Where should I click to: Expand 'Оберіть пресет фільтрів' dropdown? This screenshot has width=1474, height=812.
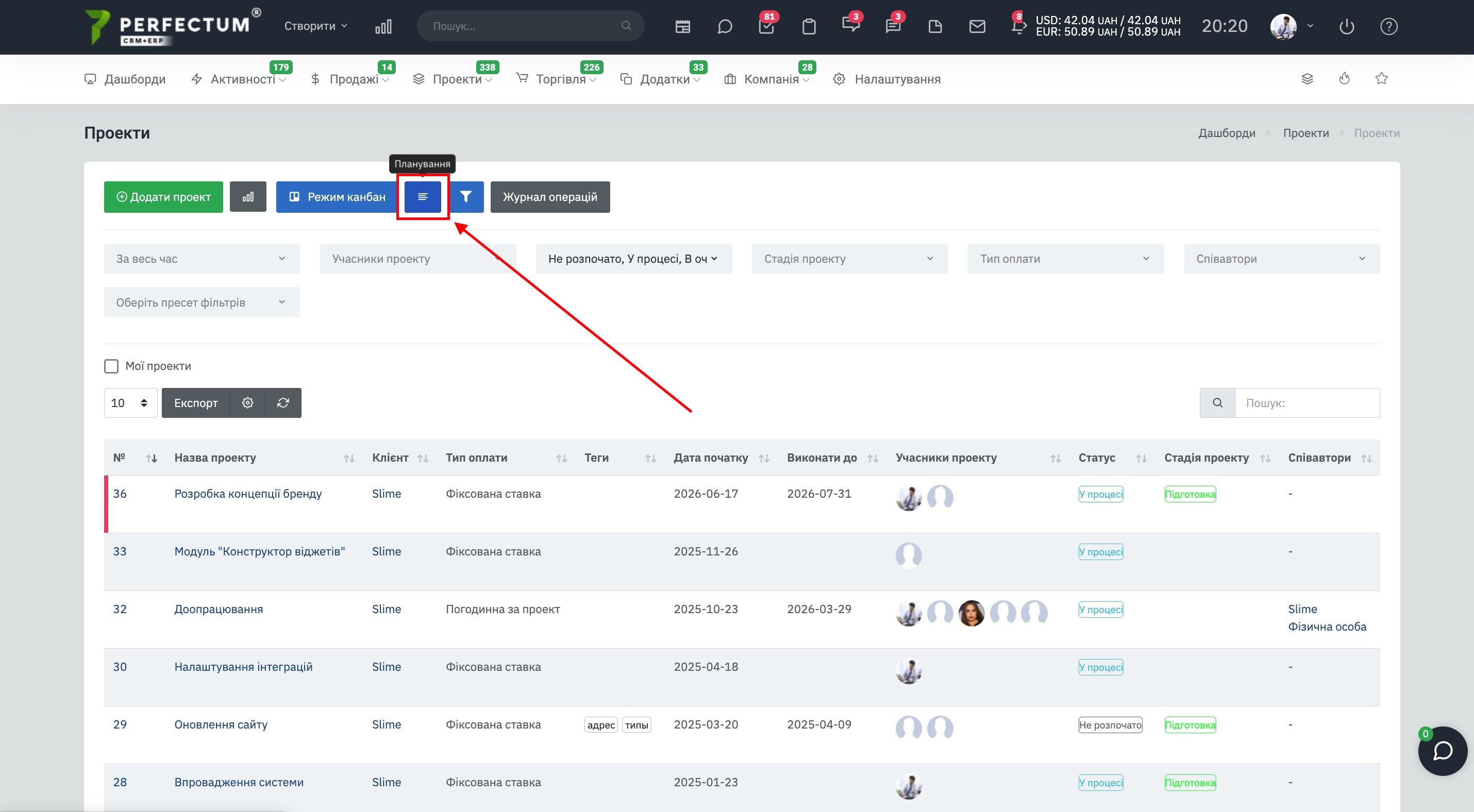coord(202,302)
